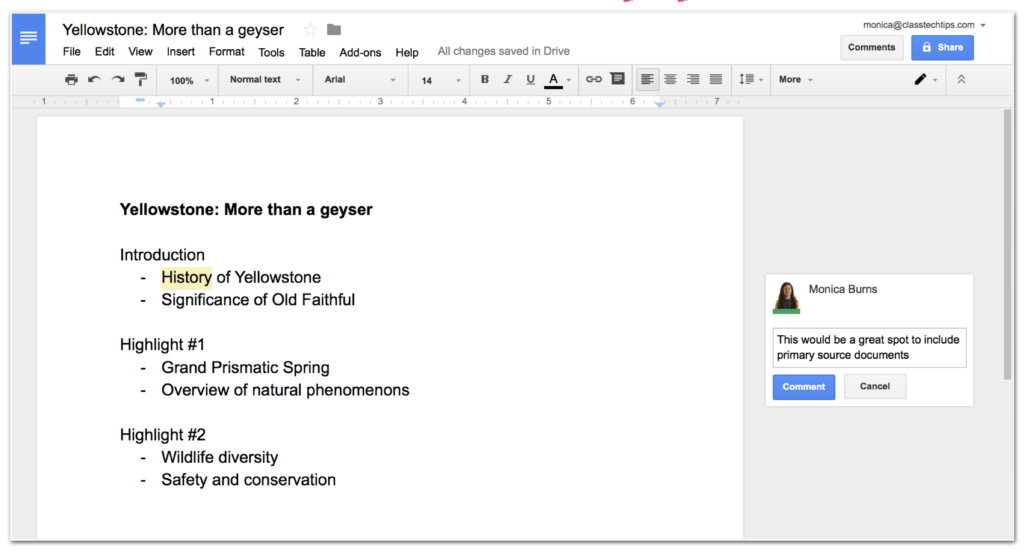
Task: Open the Insert menu
Action: (x=181, y=52)
